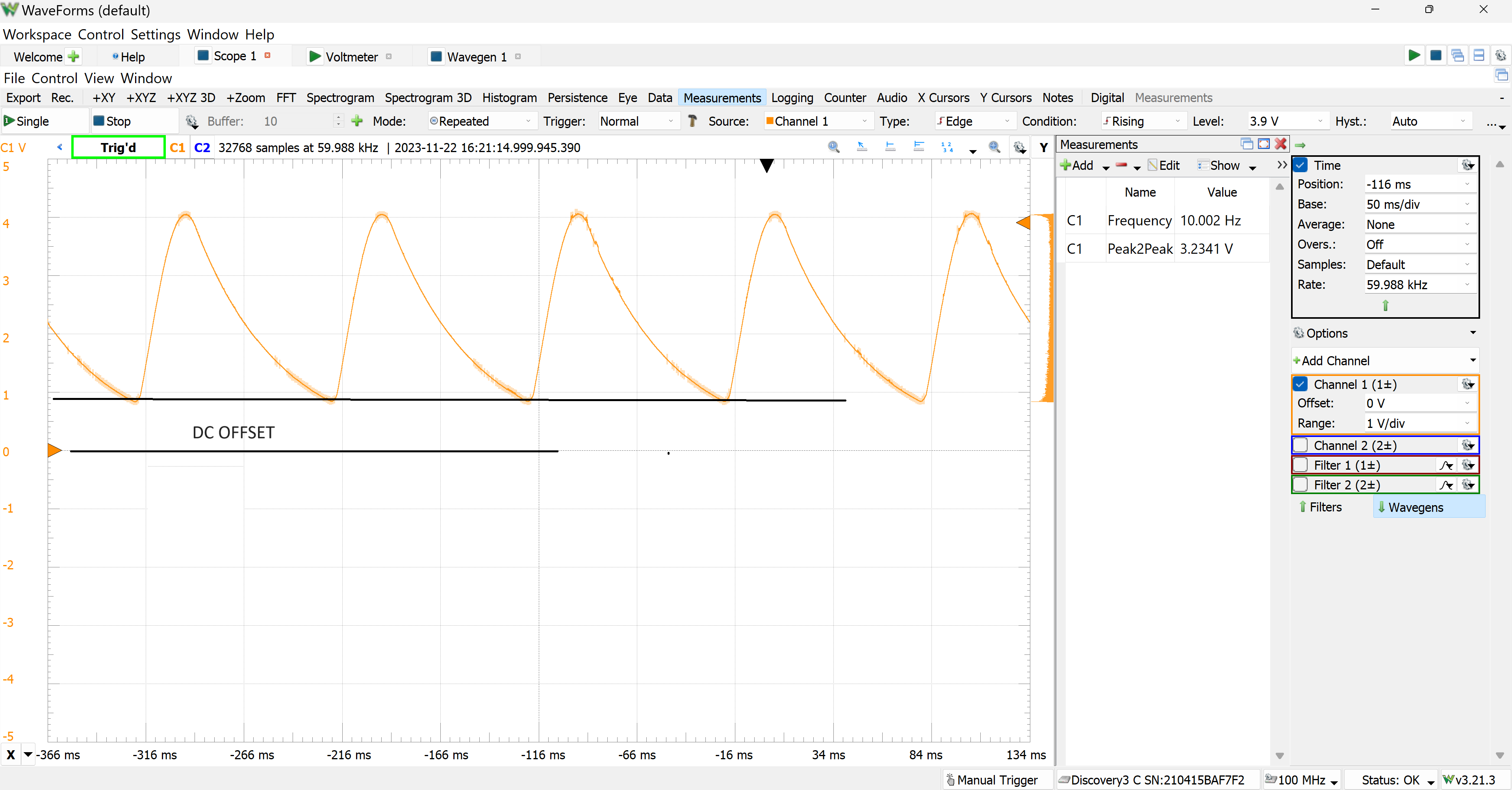Maximize the Measurements panel
This screenshot has height=790, width=1512.
coord(1264,144)
